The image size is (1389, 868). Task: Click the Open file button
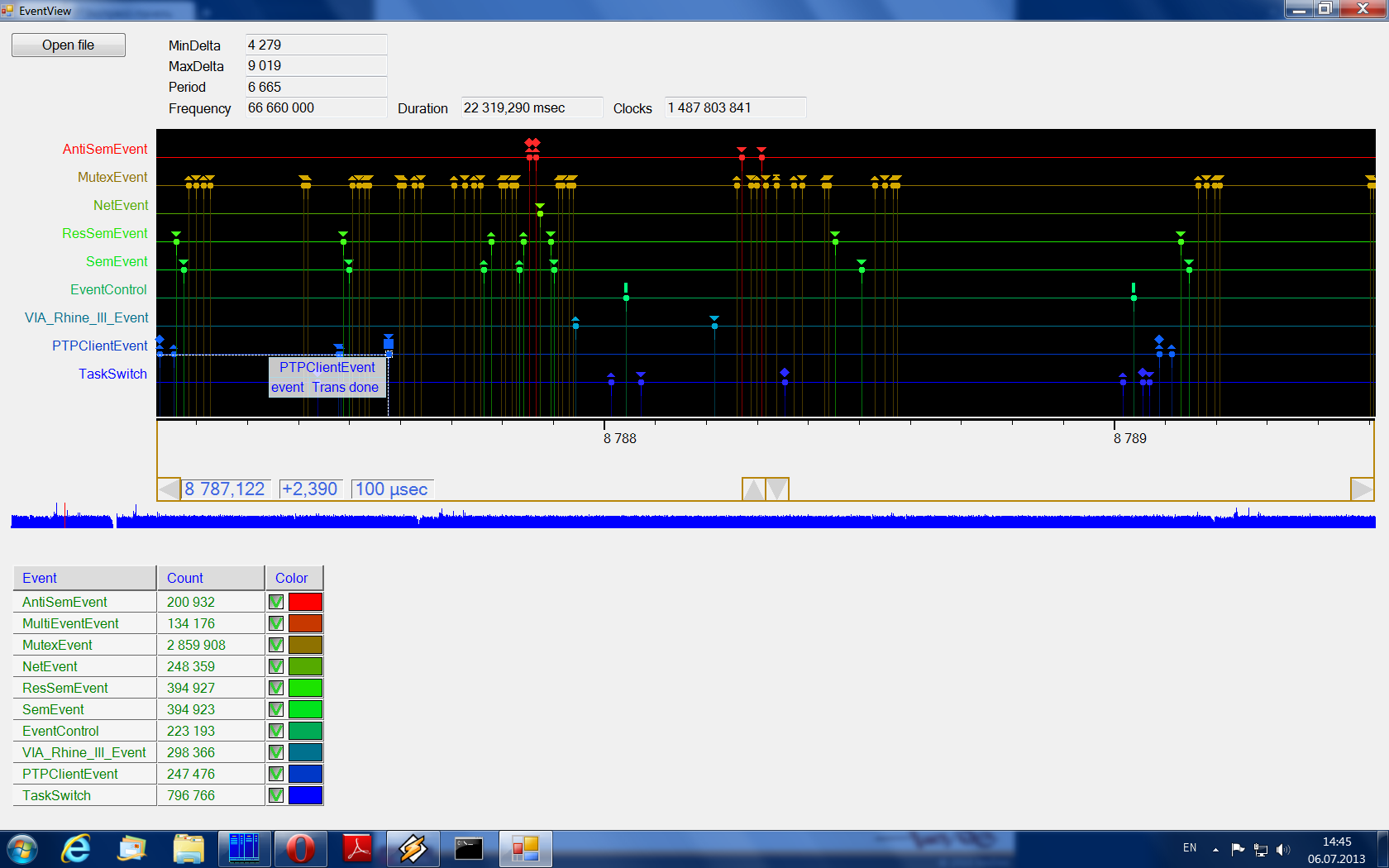click(x=69, y=45)
